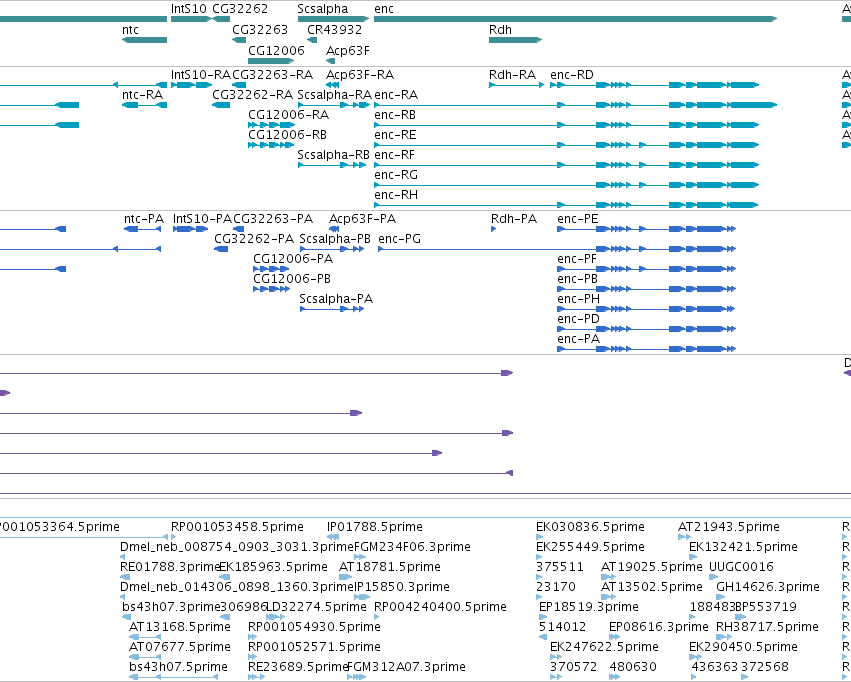Select the Acp63F gene label

click(347, 50)
